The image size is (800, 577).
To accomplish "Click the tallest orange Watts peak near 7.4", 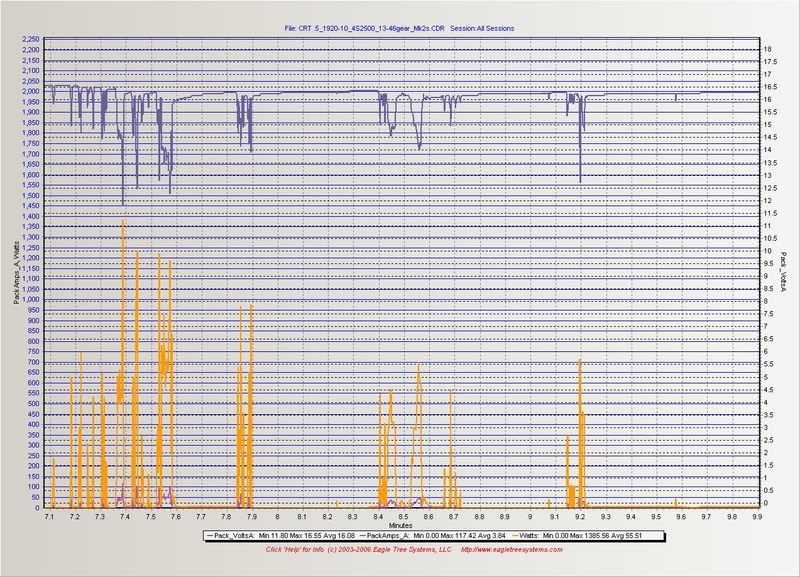I will pyautogui.click(x=123, y=222).
